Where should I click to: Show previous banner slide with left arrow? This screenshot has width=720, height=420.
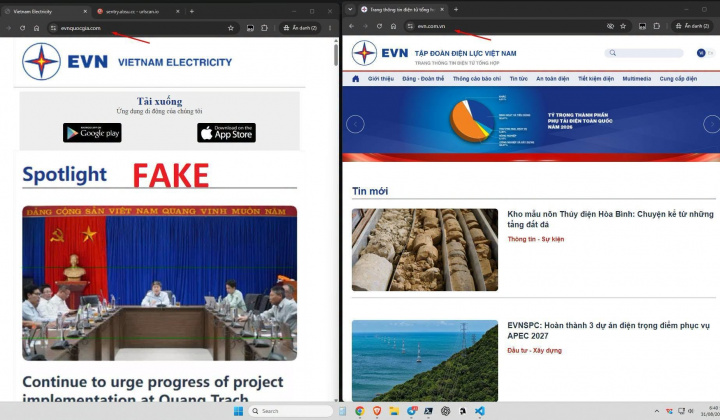point(355,124)
